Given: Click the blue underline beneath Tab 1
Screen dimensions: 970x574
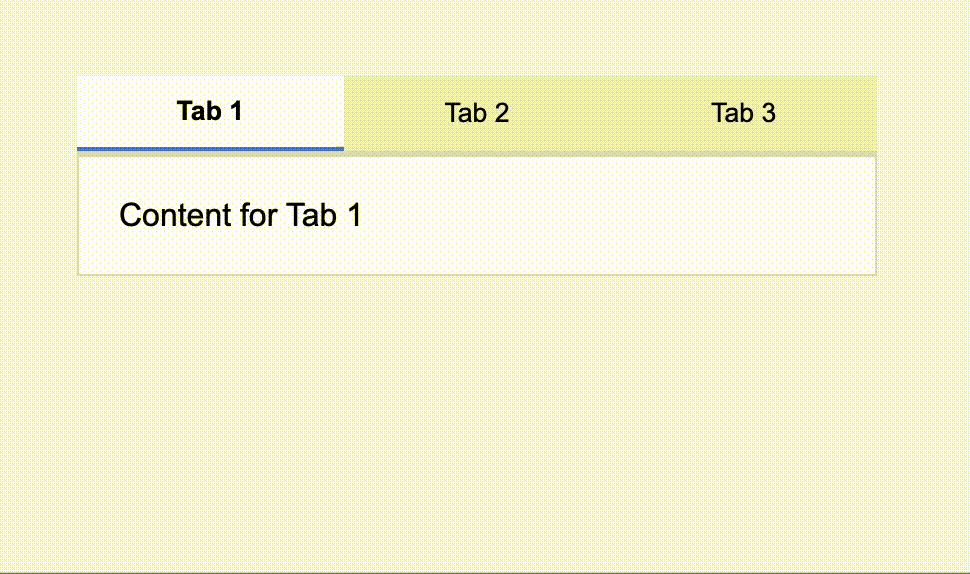Looking at the screenshot, I should [x=210, y=149].
